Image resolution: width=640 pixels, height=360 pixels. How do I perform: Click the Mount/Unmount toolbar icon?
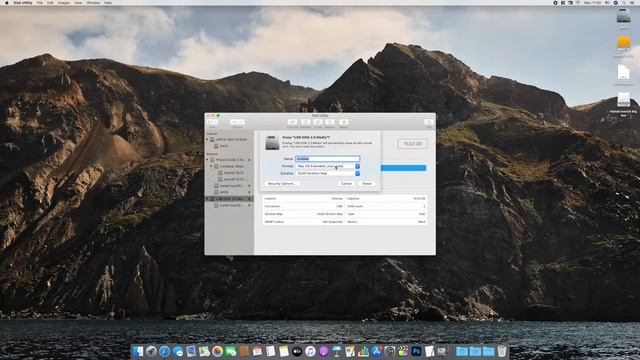click(x=344, y=122)
